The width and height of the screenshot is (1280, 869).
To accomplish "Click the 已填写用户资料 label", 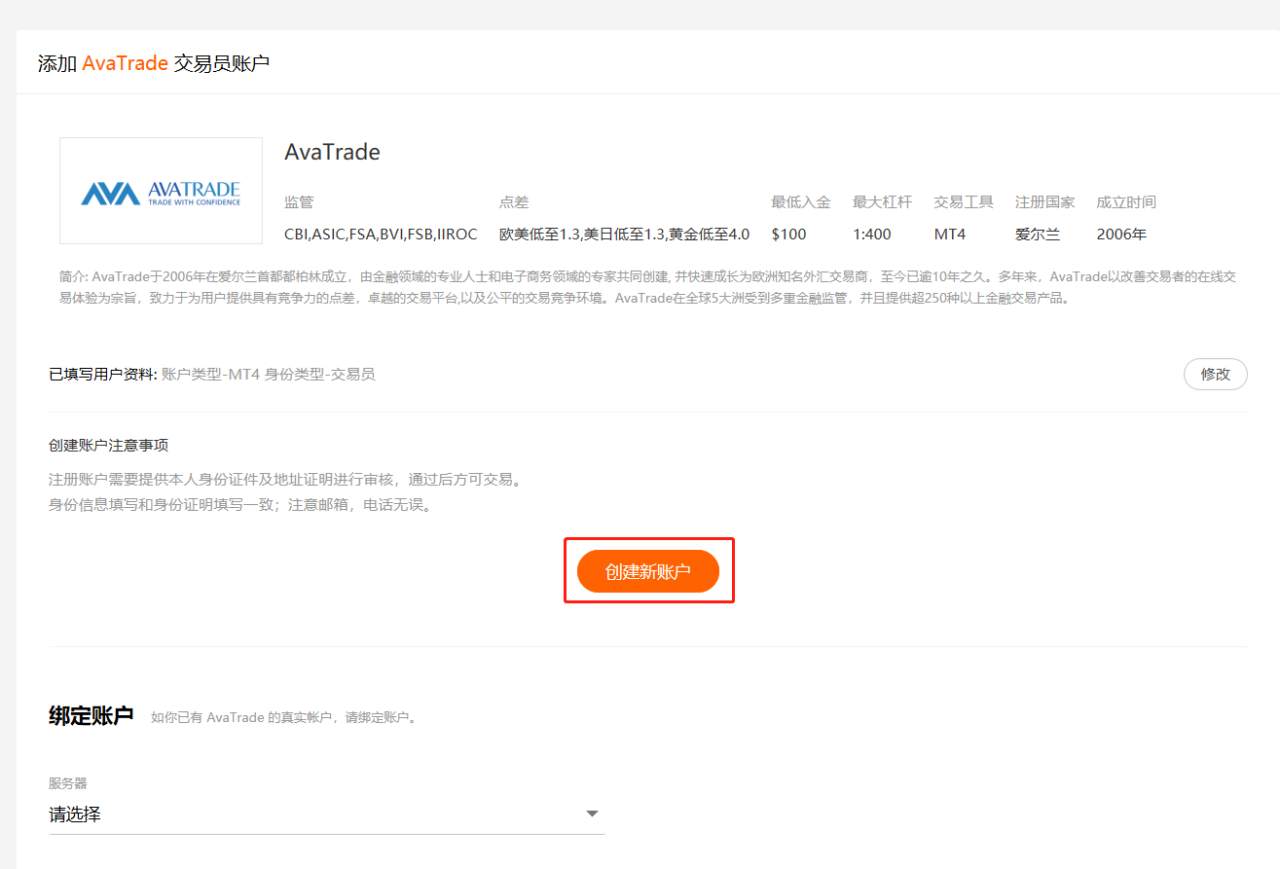I will (x=101, y=375).
